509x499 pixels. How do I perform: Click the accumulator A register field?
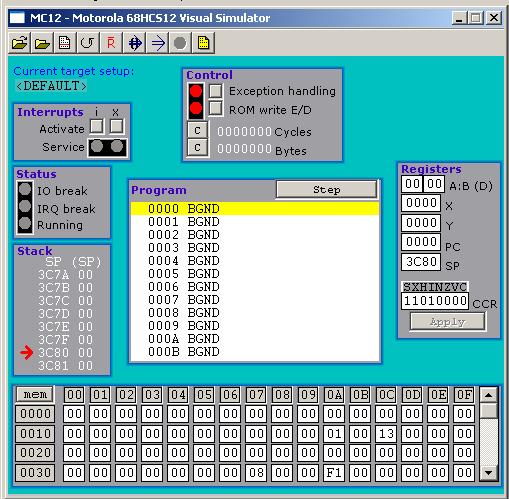(412, 184)
